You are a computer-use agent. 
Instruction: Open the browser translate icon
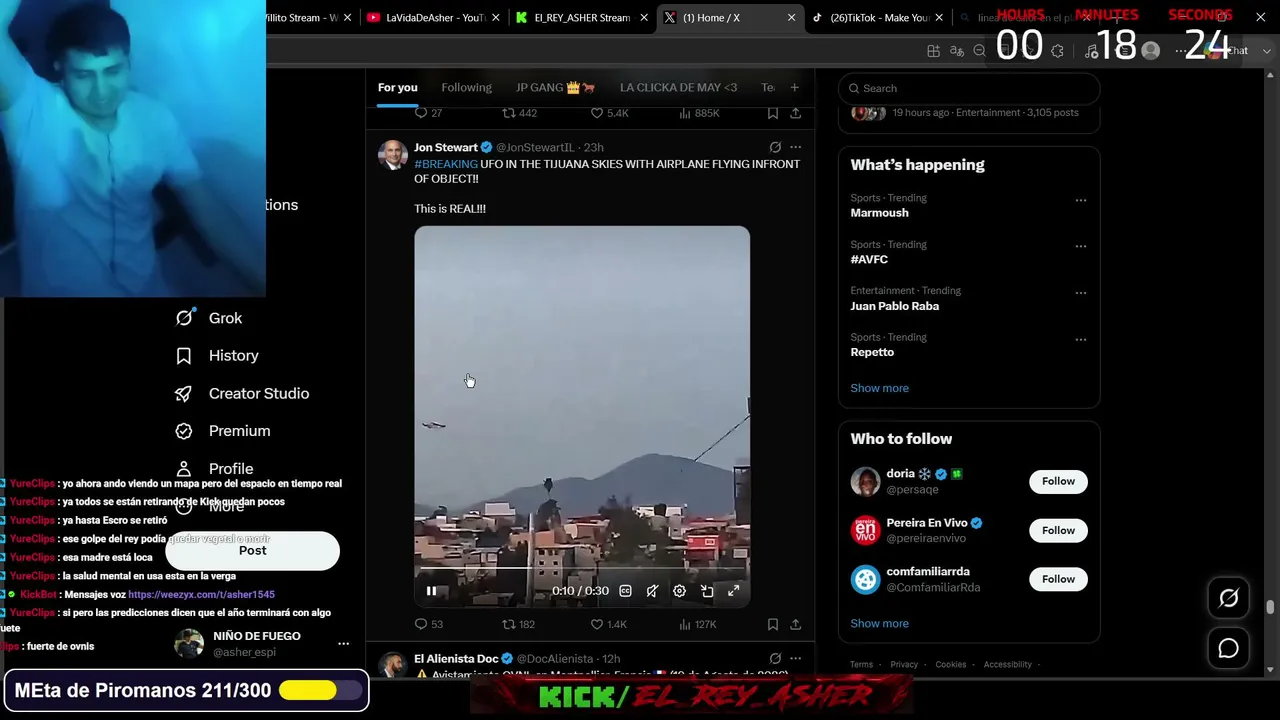(957, 51)
